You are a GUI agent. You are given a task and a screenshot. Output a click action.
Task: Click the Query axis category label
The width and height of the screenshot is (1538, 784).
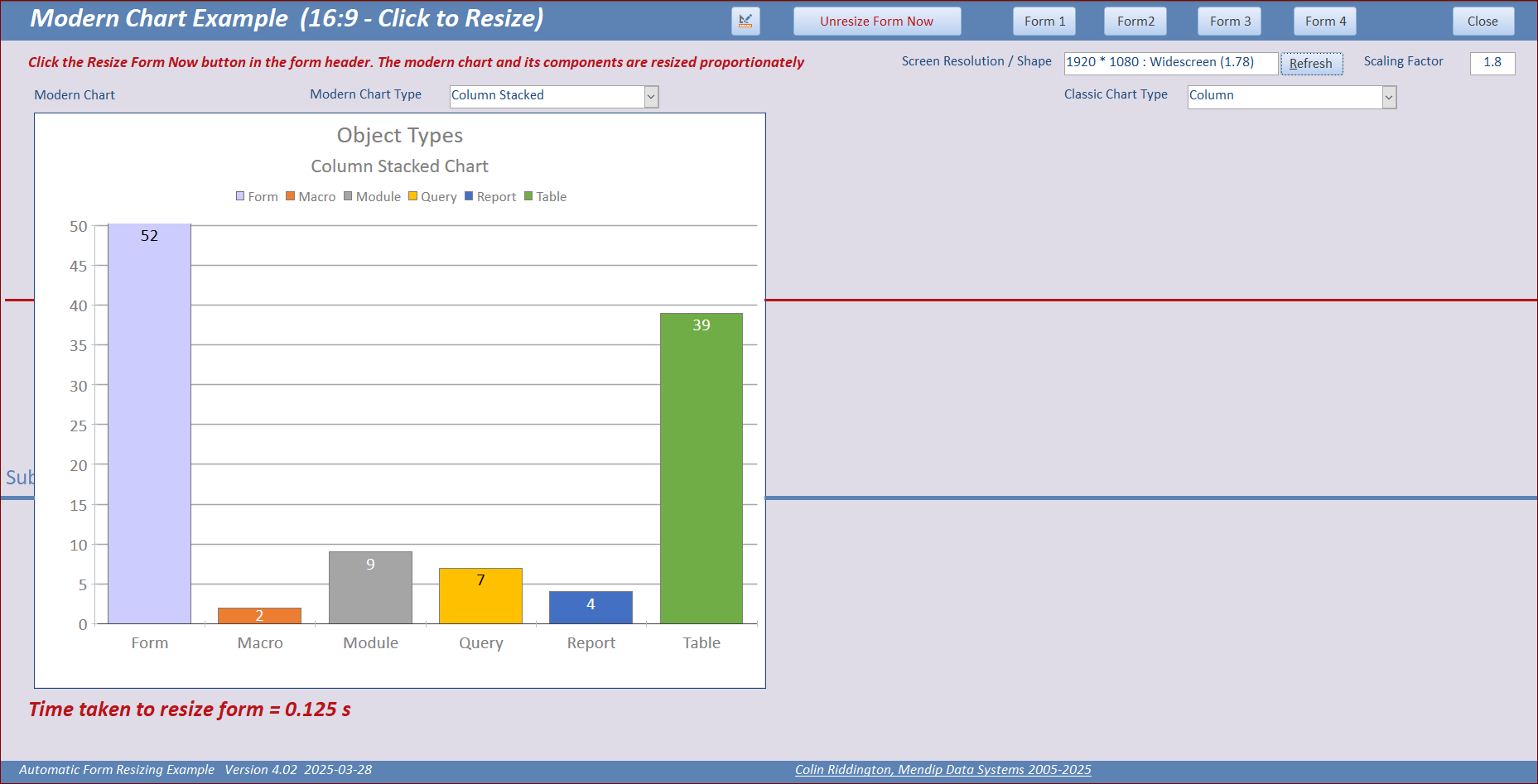click(x=480, y=643)
